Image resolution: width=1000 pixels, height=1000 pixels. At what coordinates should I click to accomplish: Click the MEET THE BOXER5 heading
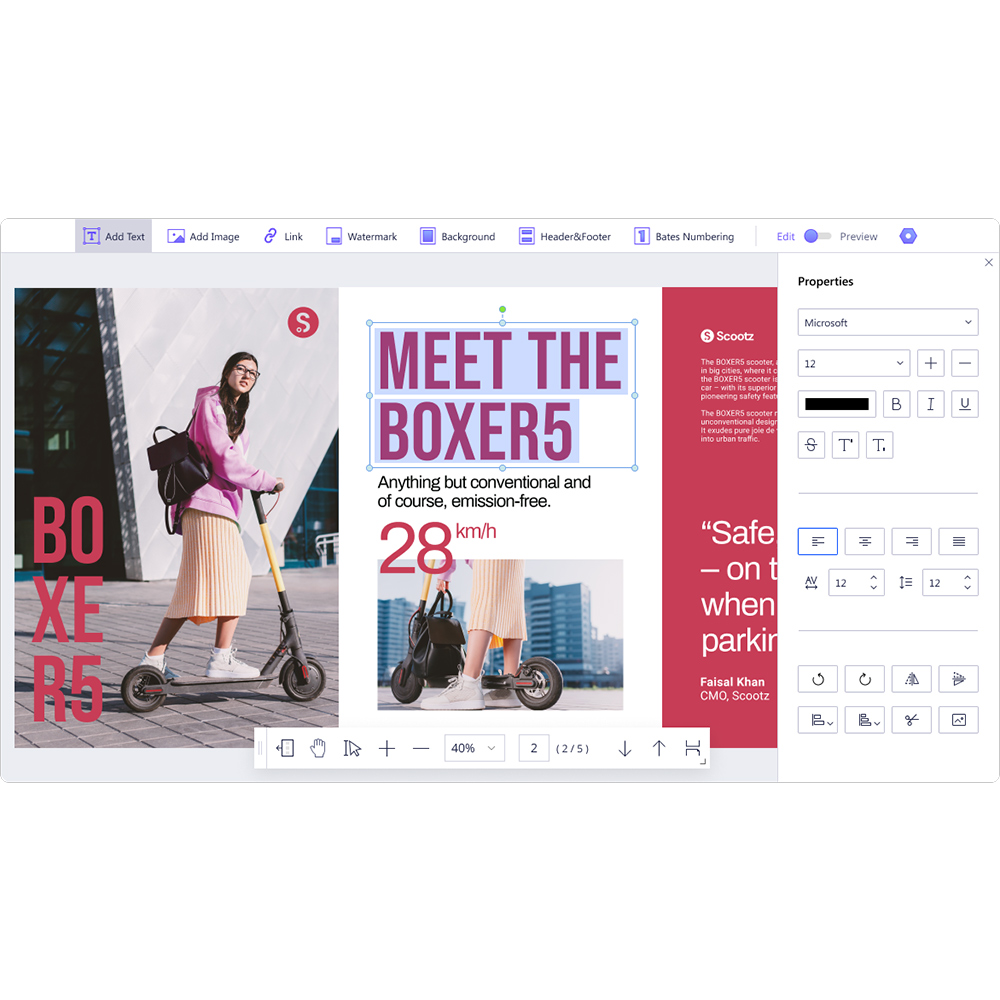501,395
